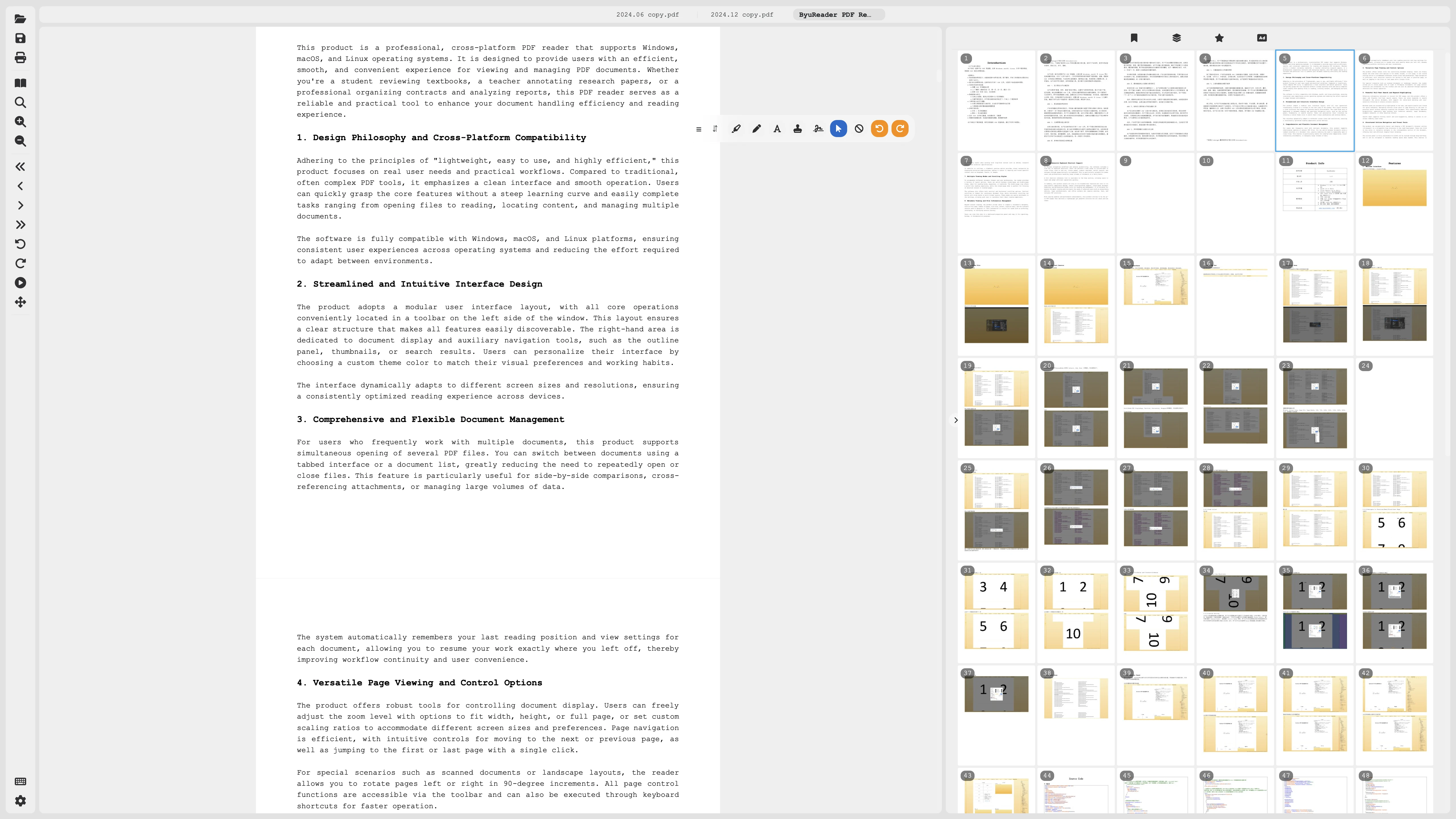Click heading "2. Streamlined and Intuitive Interface Design"
The height and width of the screenshot is (819, 1456).
click(419, 284)
